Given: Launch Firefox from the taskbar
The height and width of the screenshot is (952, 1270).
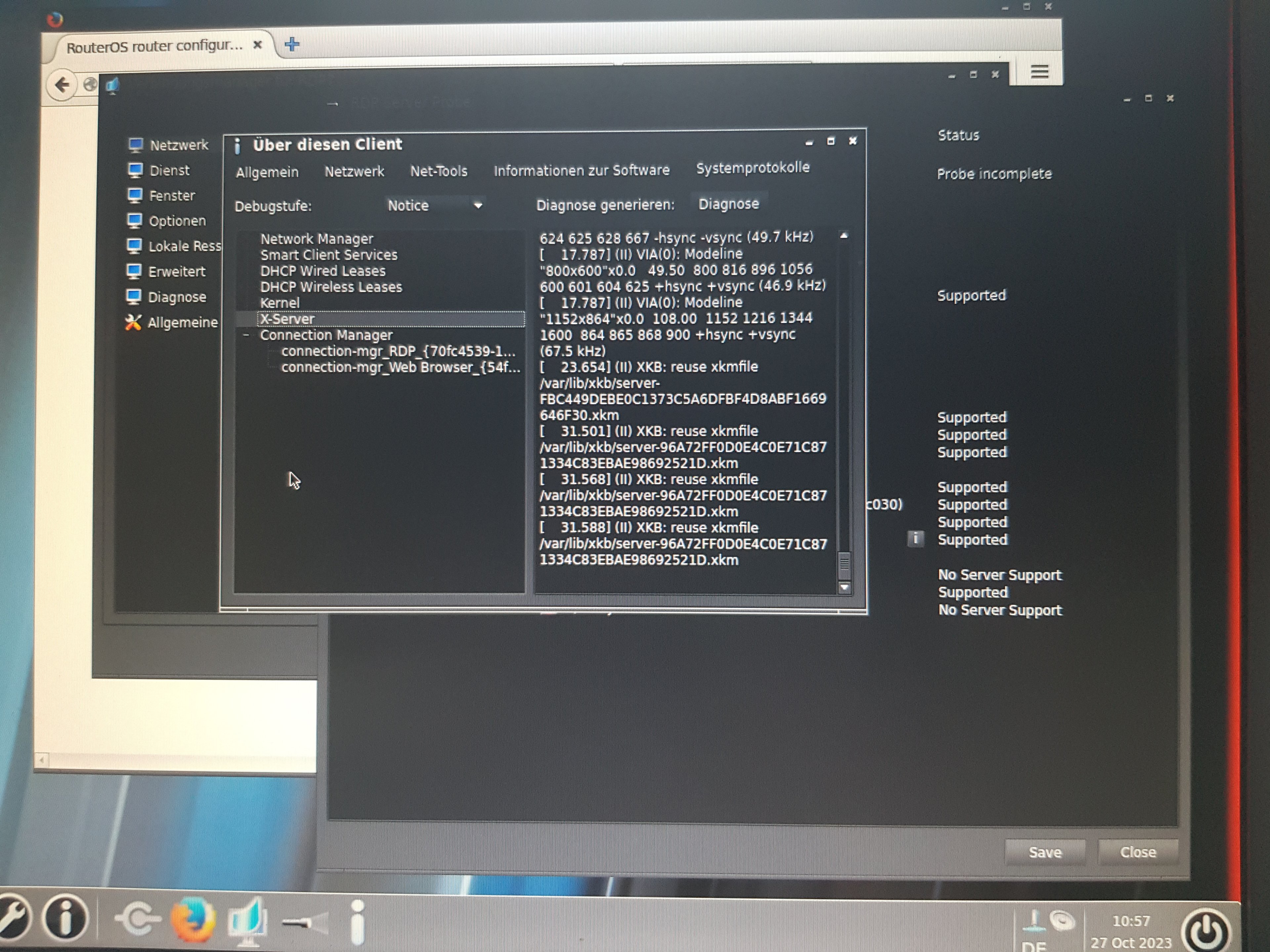Looking at the screenshot, I should coord(193,919).
